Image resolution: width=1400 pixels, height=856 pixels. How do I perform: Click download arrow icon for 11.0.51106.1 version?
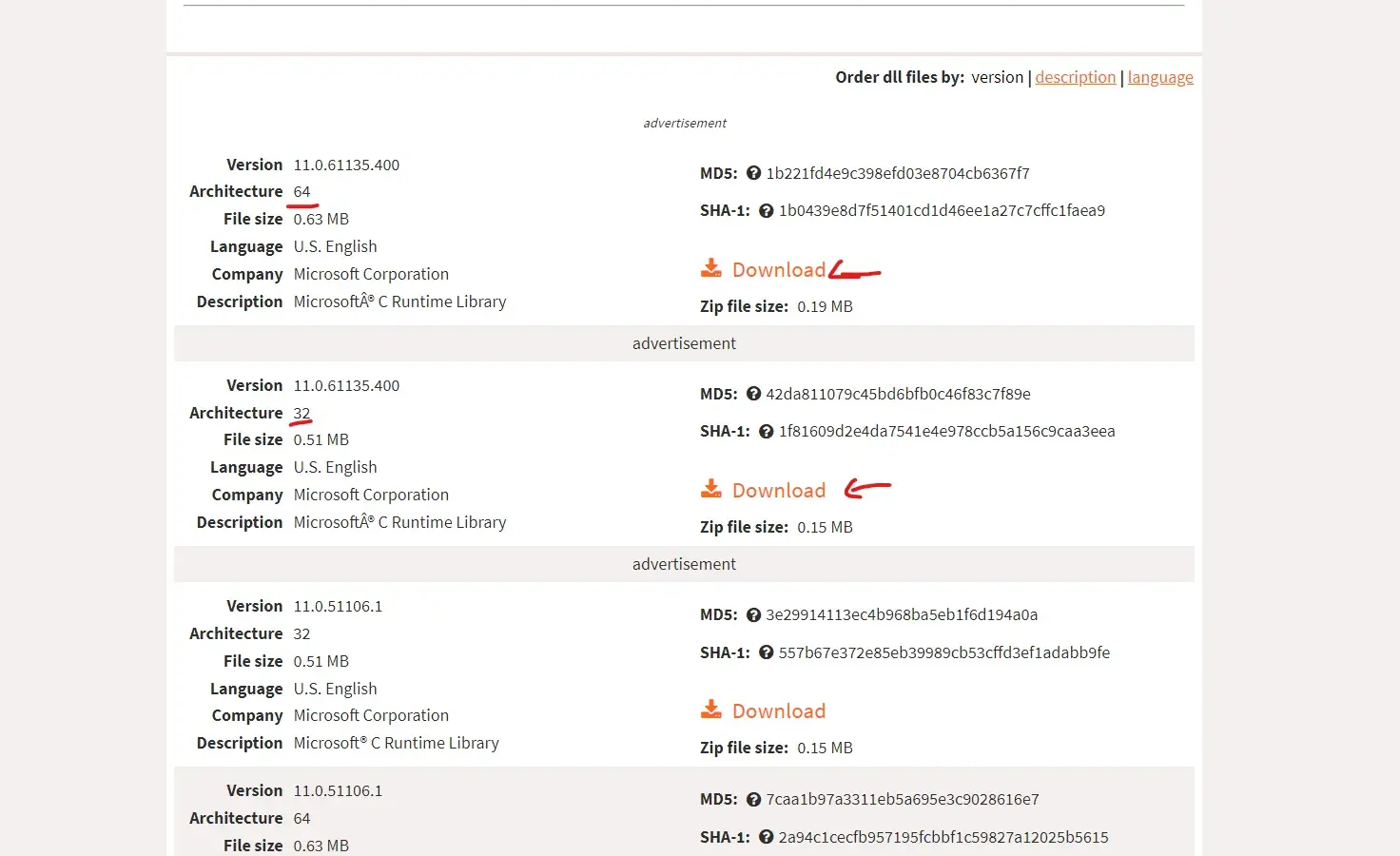click(x=710, y=710)
